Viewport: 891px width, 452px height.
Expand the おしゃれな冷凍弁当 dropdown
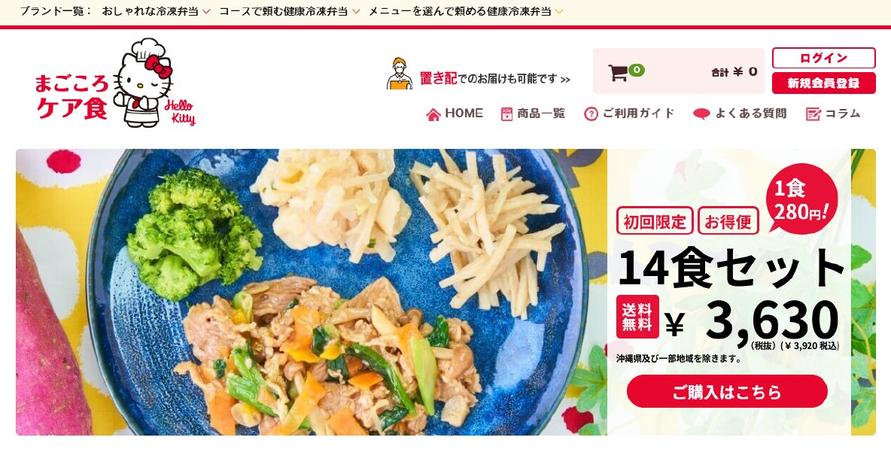click(x=156, y=11)
